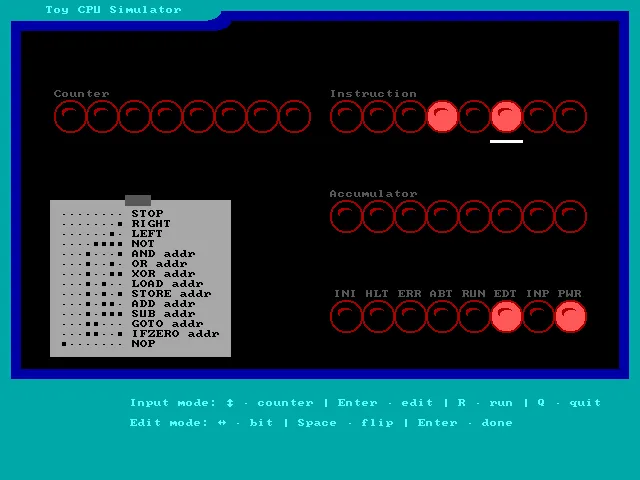Image resolution: width=640 pixels, height=480 pixels.
Task: Toggle the leftmost Instruction bit
Action: pyautogui.click(x=346, y=117)
